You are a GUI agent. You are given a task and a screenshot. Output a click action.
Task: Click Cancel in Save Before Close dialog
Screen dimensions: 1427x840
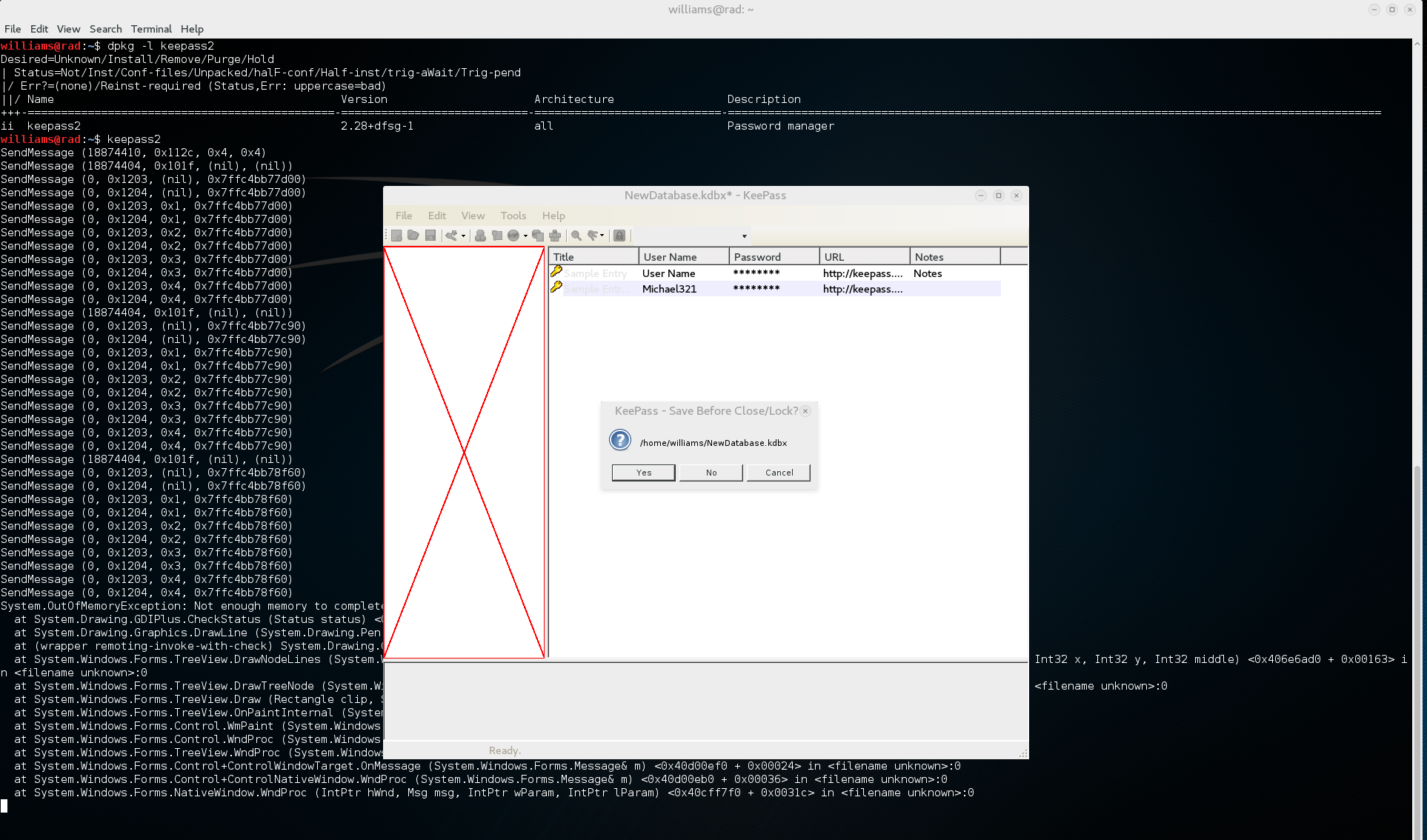[x=779, y=473]
